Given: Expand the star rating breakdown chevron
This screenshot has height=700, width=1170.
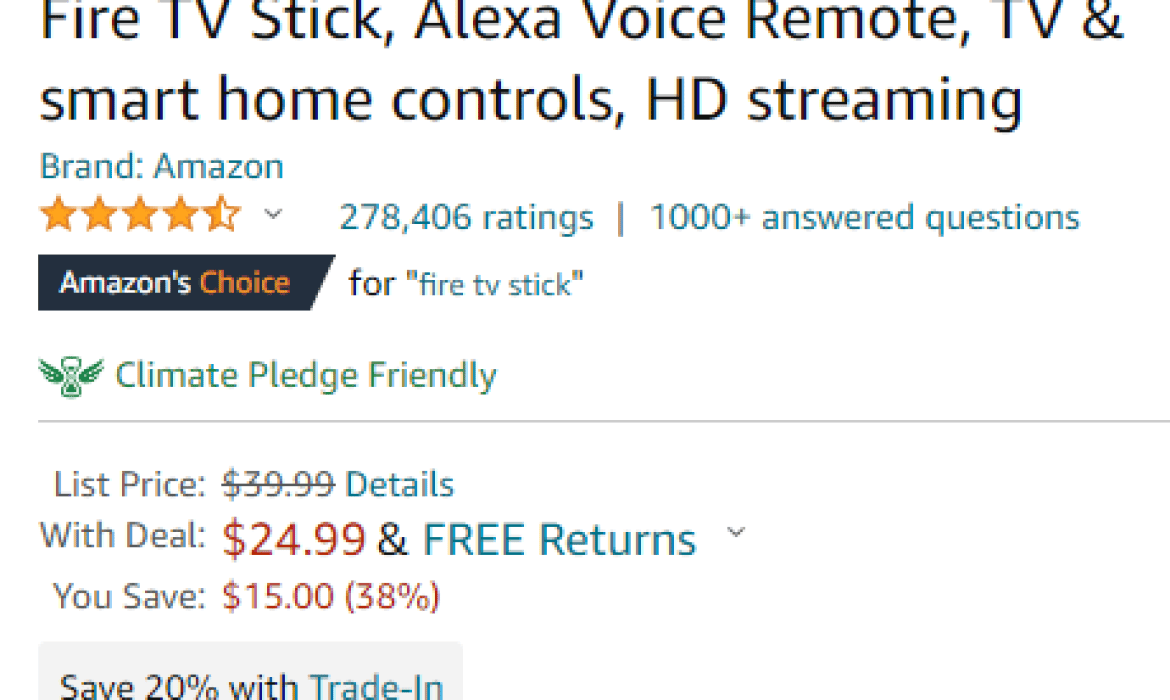Looking at the screenshot, I should (x=273, y=214).
